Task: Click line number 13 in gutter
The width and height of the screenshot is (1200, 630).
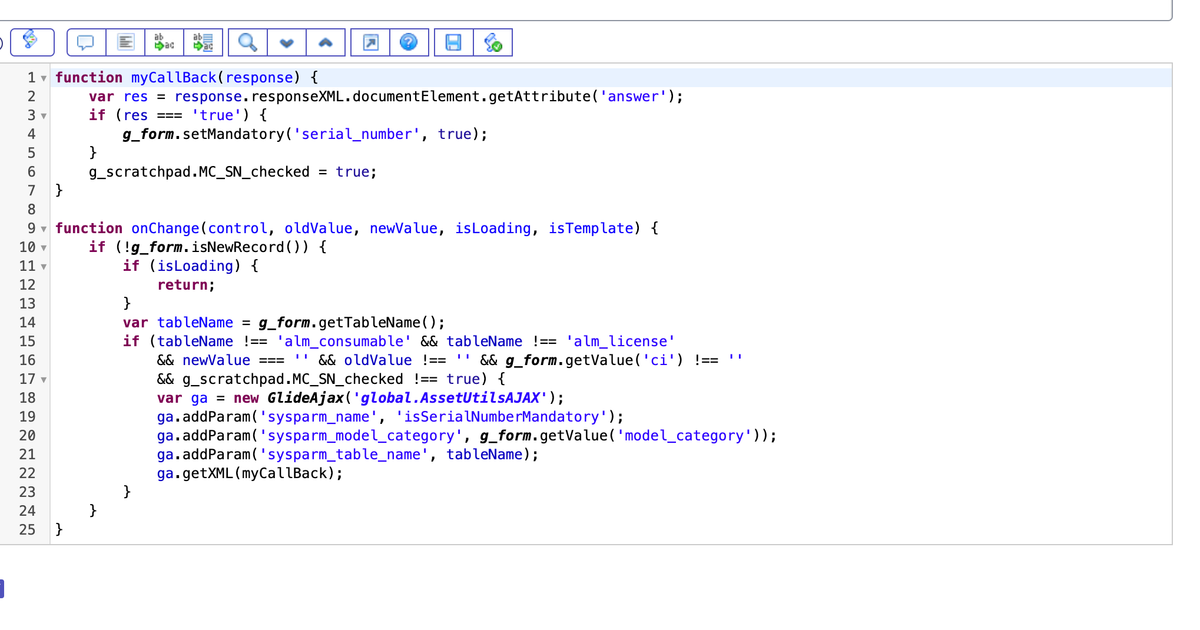Action: tap(27, 304)
